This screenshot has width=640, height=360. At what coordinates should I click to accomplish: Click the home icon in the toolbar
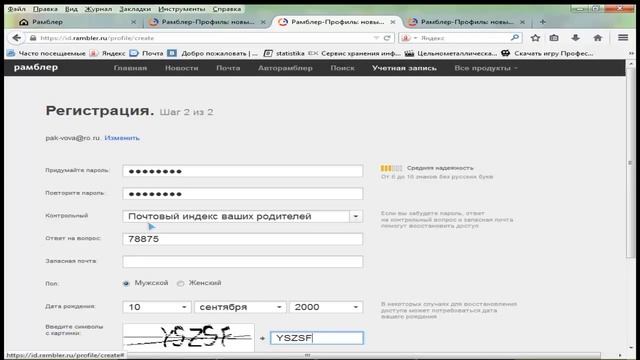[598, 38]
